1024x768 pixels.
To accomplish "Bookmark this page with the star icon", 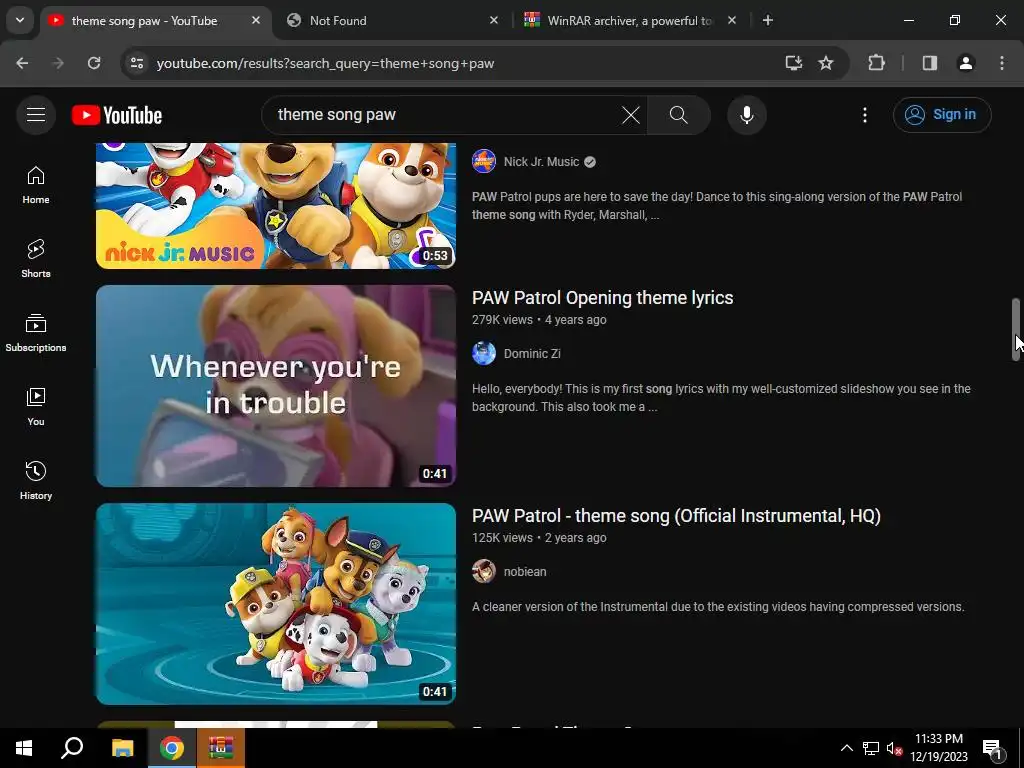I will point(825,63).
